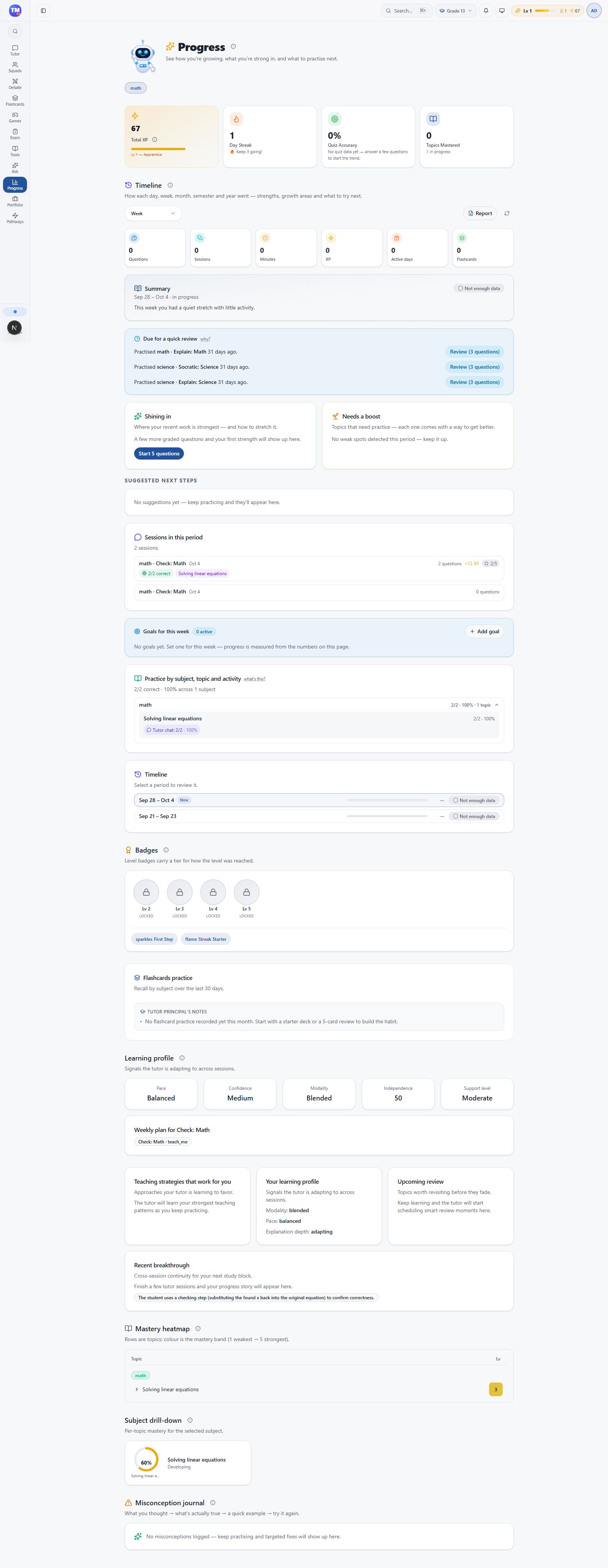
Task: Click the why? link
Action: coord(205,339)
